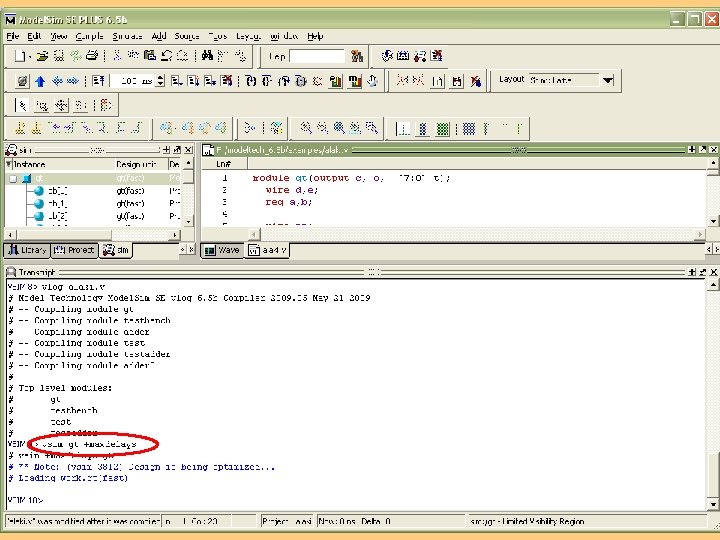Close the sim panel with X button

pos(188,150)
